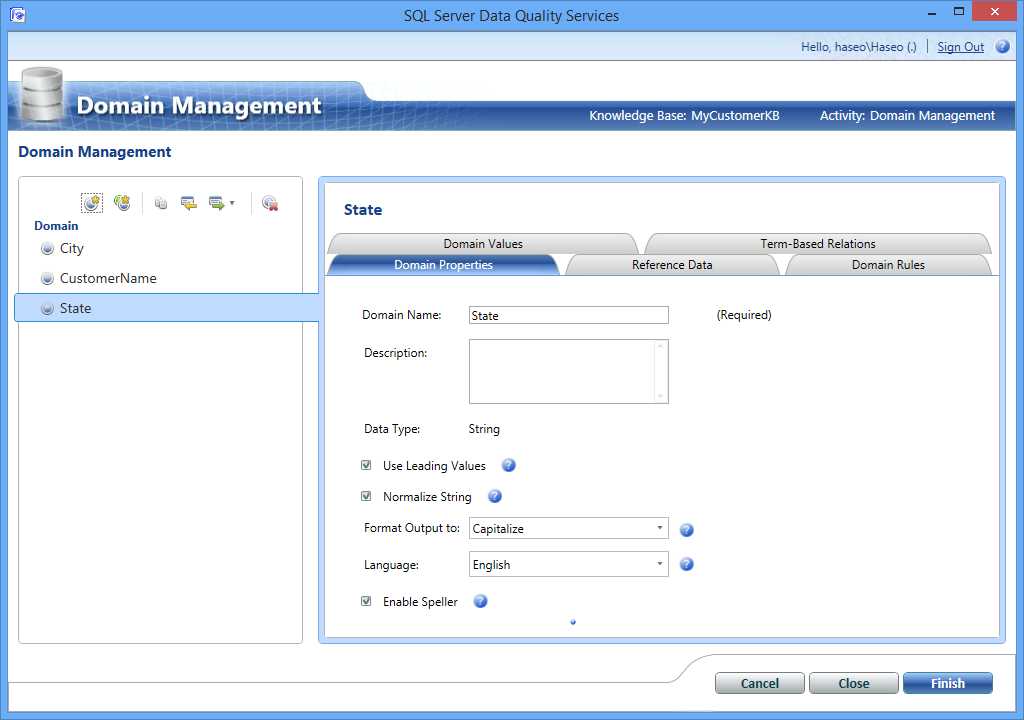Click the Domain Name input field
The height and width of the screenshot is (720, 1024).
569,316
